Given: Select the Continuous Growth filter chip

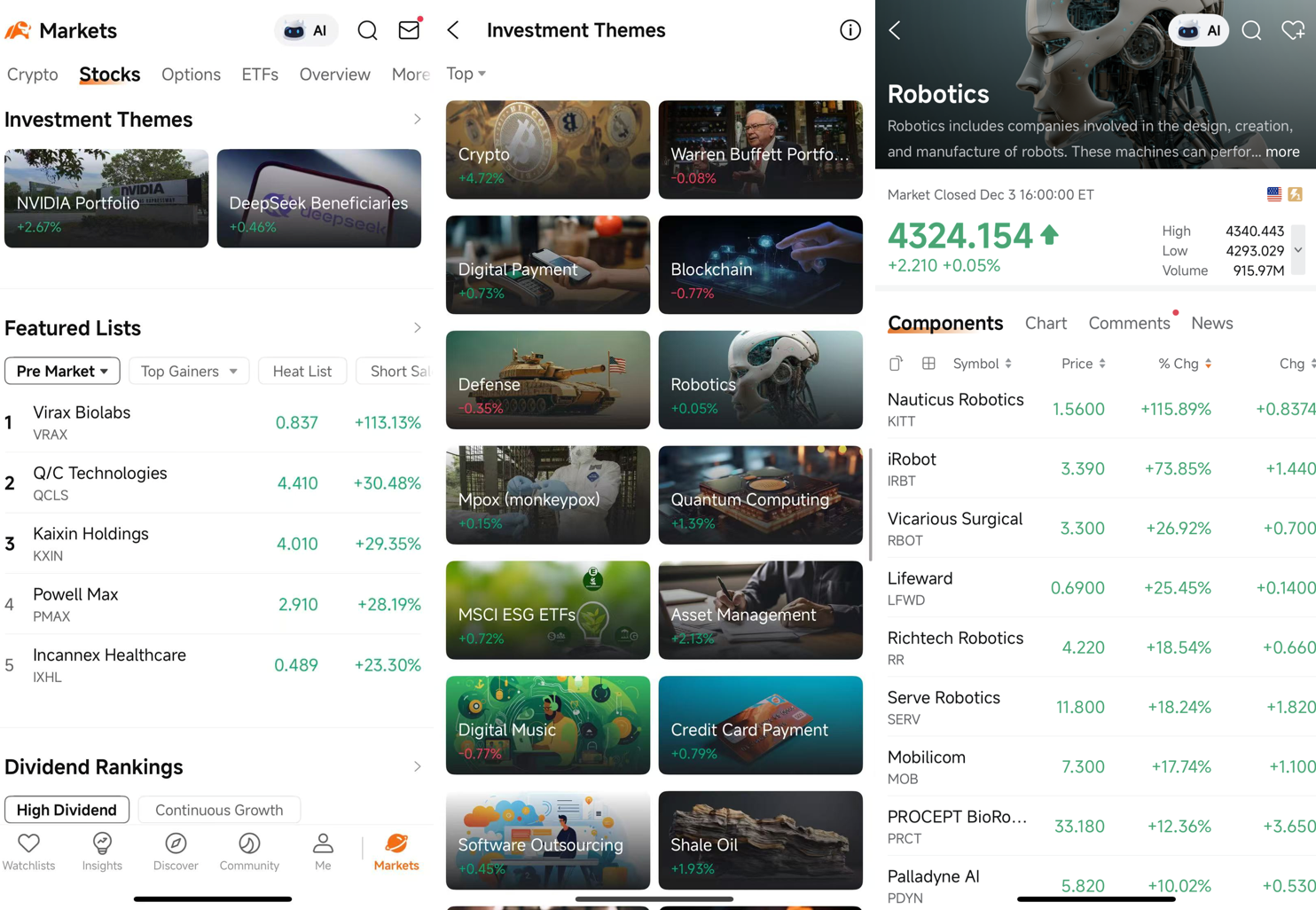Looking at the screenshot, I should coord(219,810).
